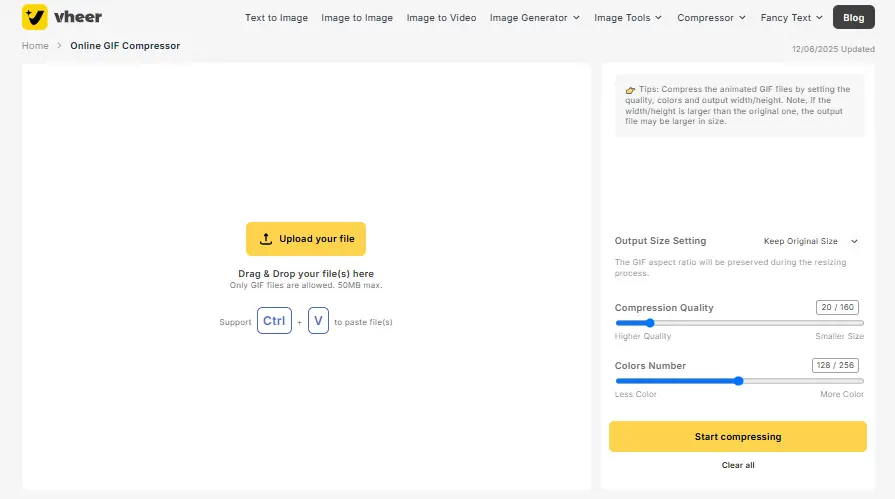
Task: Click the pointing hand tips icon
Action: coord(630,90)
